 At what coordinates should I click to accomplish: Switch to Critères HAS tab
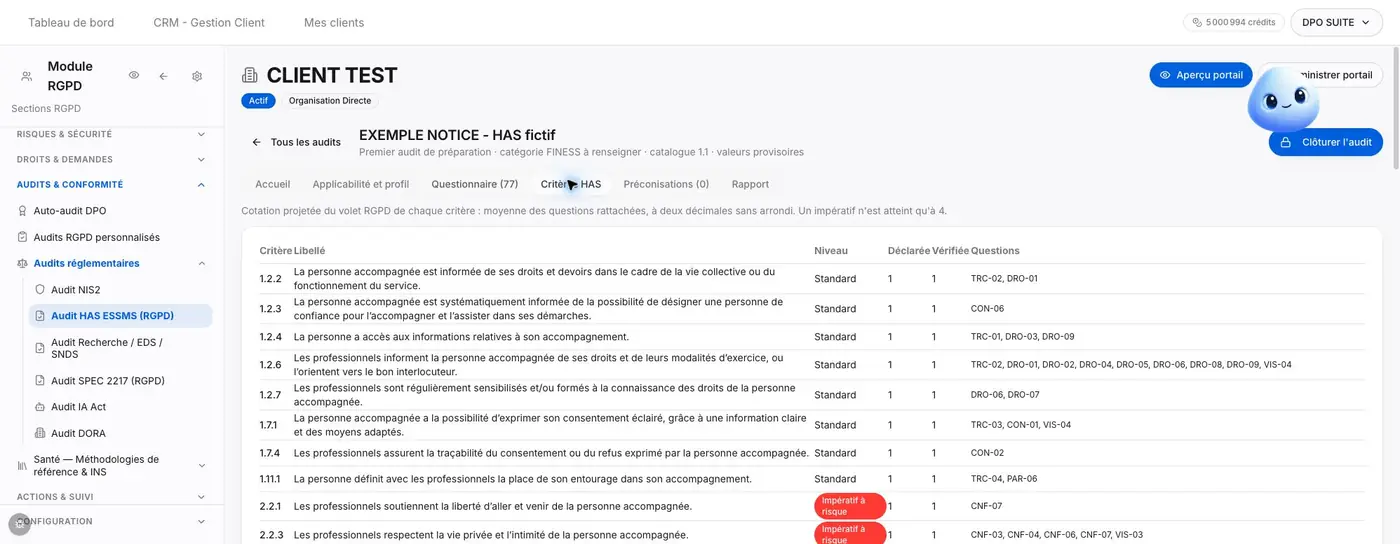pyautogui.click(x=571, y=184)
